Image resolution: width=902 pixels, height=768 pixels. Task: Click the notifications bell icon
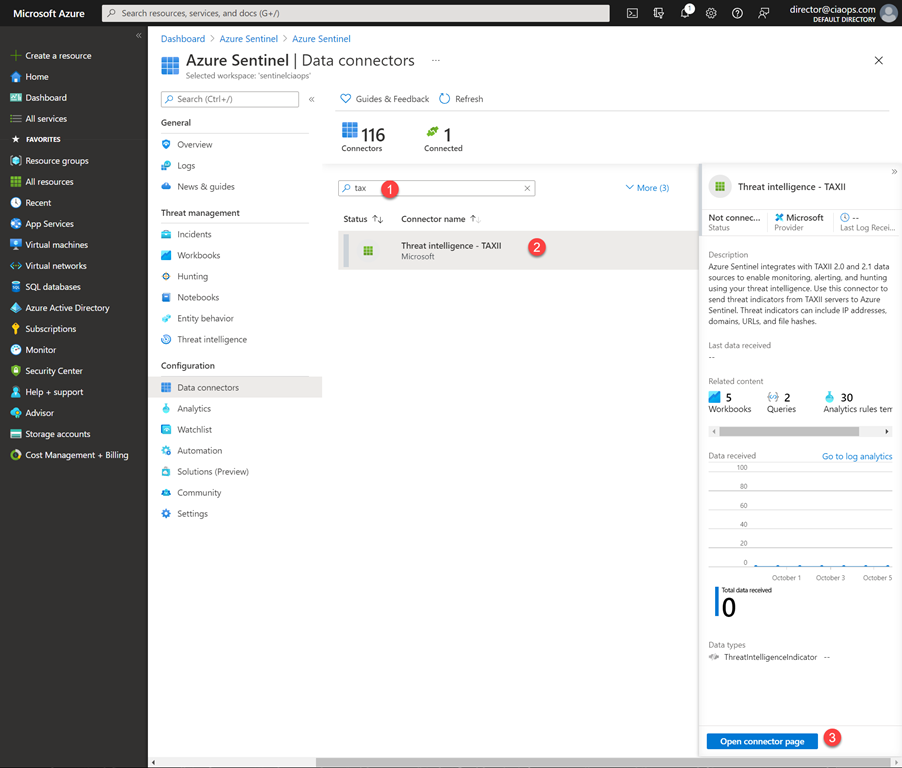point(685,13)
